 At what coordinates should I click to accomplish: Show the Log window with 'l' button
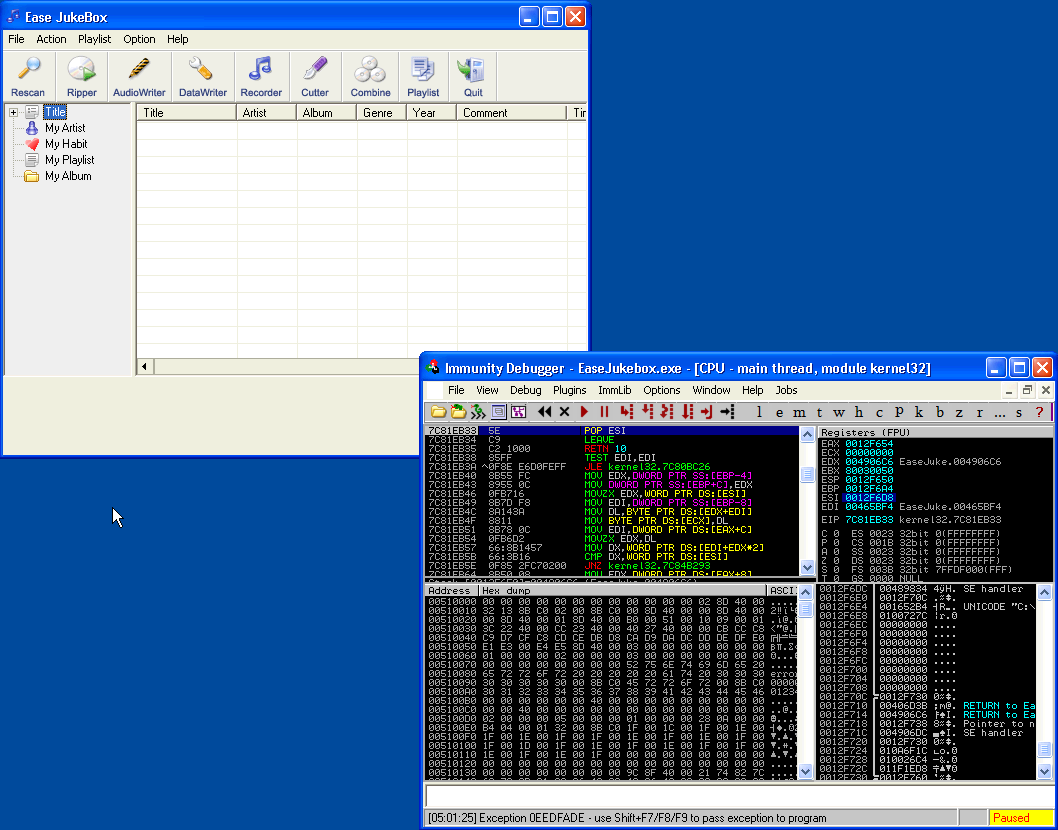click(759, 412)
